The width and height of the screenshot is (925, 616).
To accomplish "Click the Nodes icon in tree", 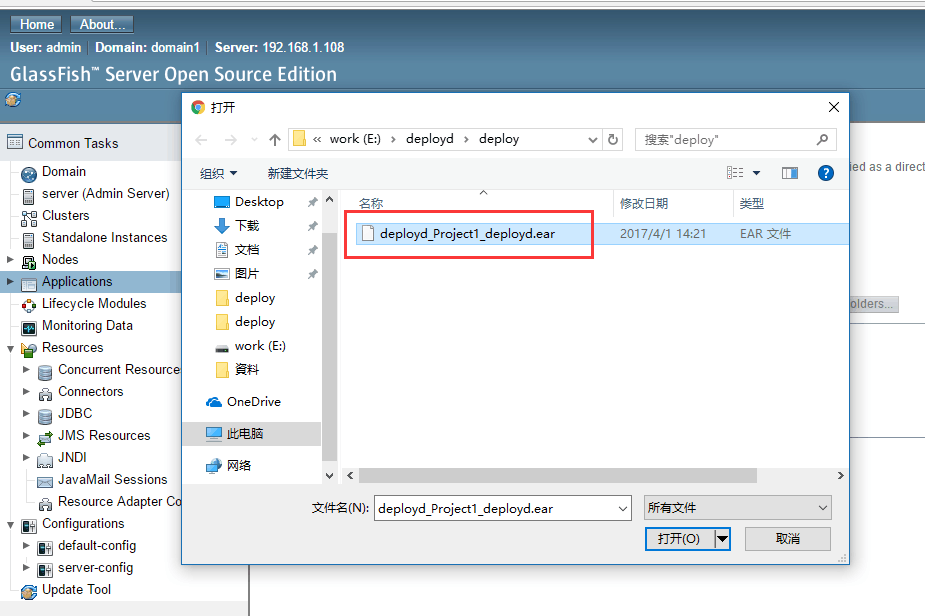I will 28,262.
